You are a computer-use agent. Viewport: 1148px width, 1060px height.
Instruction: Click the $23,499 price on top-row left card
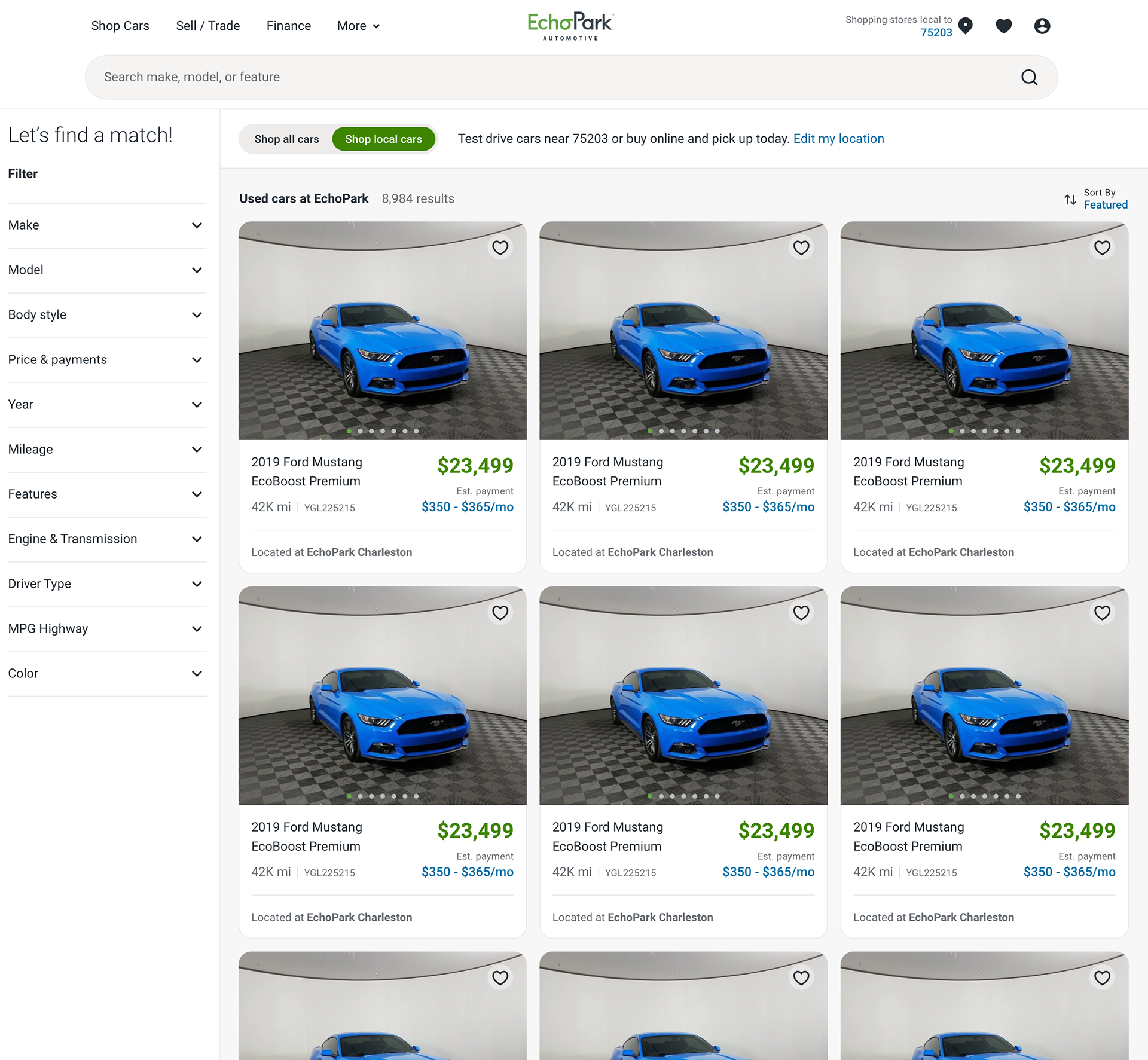[475, 466]
